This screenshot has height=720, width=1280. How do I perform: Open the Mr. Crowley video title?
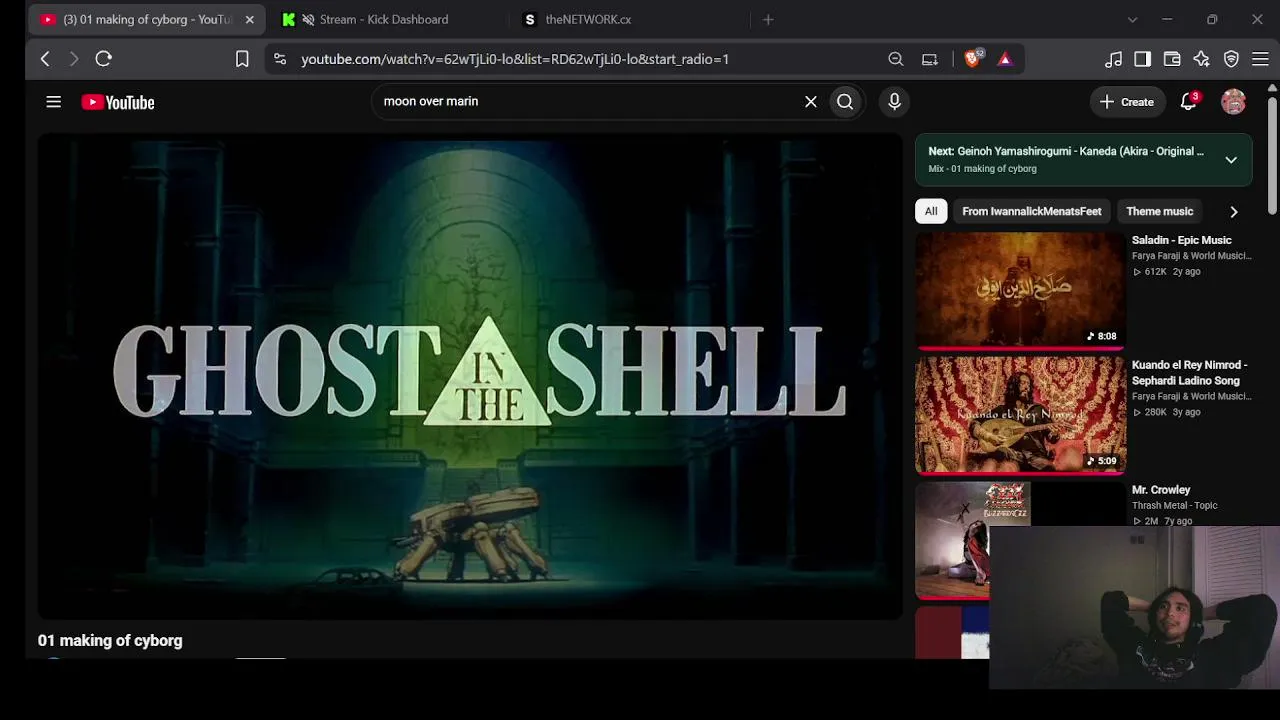pos(1161,490)
